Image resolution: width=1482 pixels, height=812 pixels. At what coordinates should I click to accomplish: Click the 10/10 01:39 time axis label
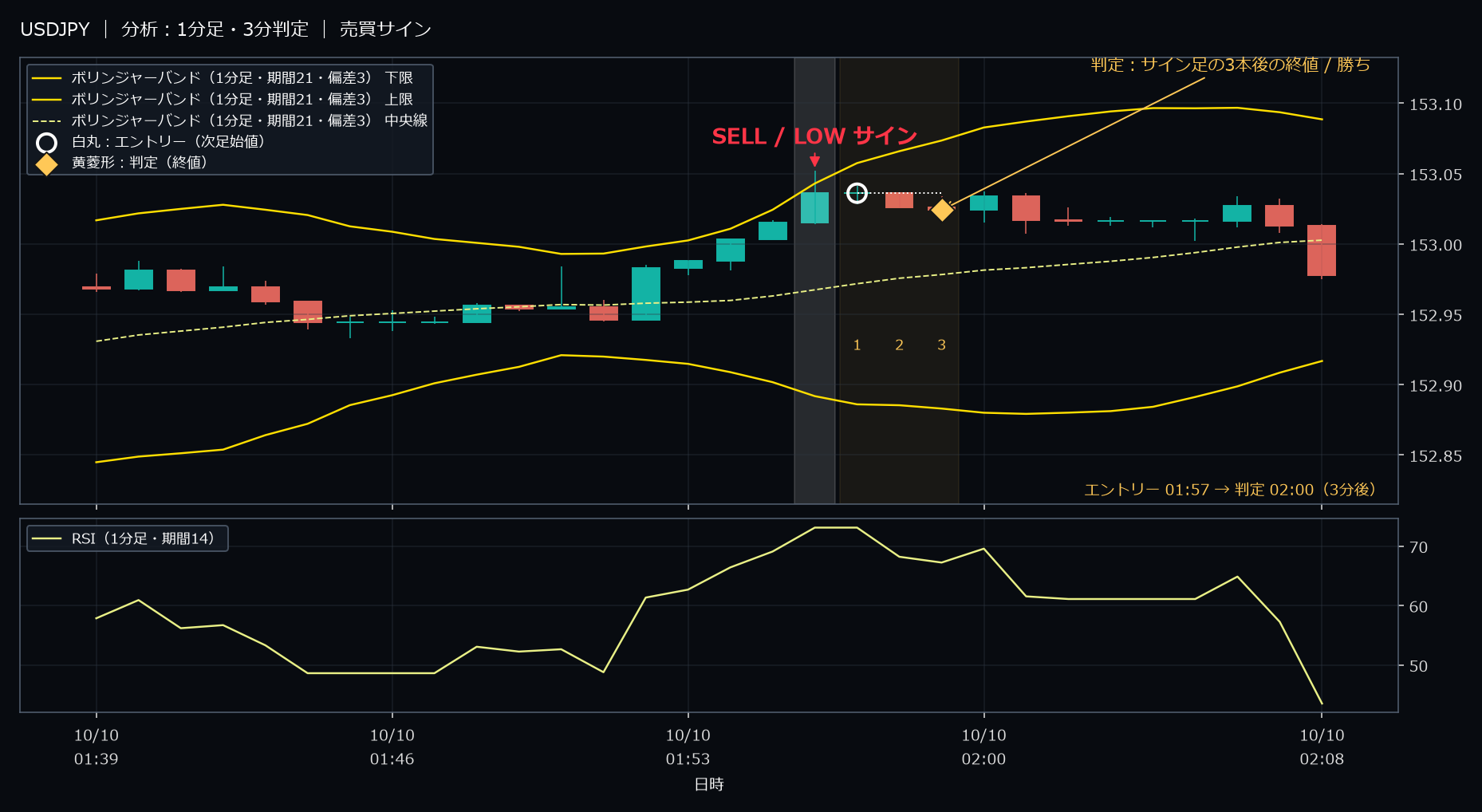coord(97,747)
